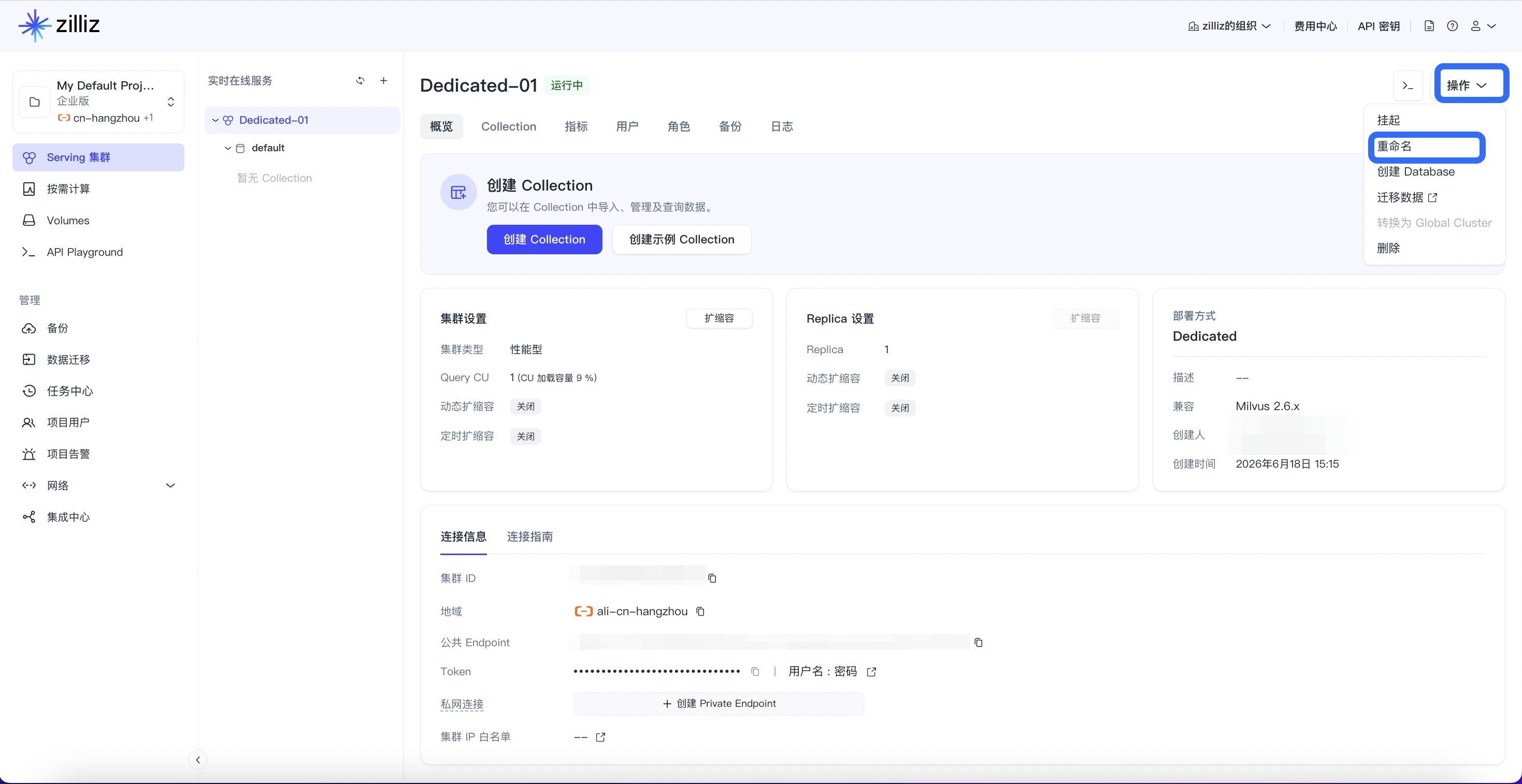The image size is (1522, 784).
Task: Click the 创建 Collection card icon
Action: click(458, 192)
